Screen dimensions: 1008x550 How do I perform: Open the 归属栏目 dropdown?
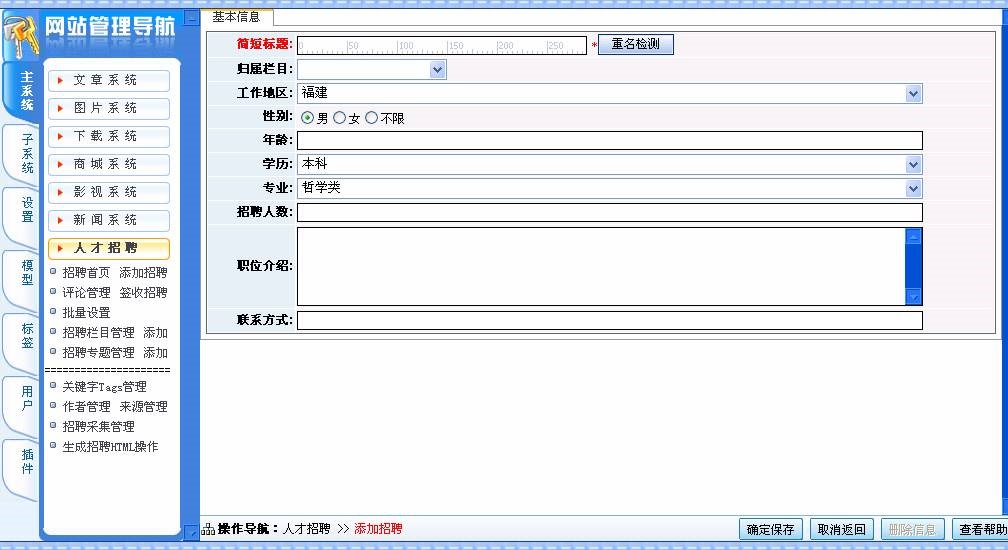coord(372,69)
